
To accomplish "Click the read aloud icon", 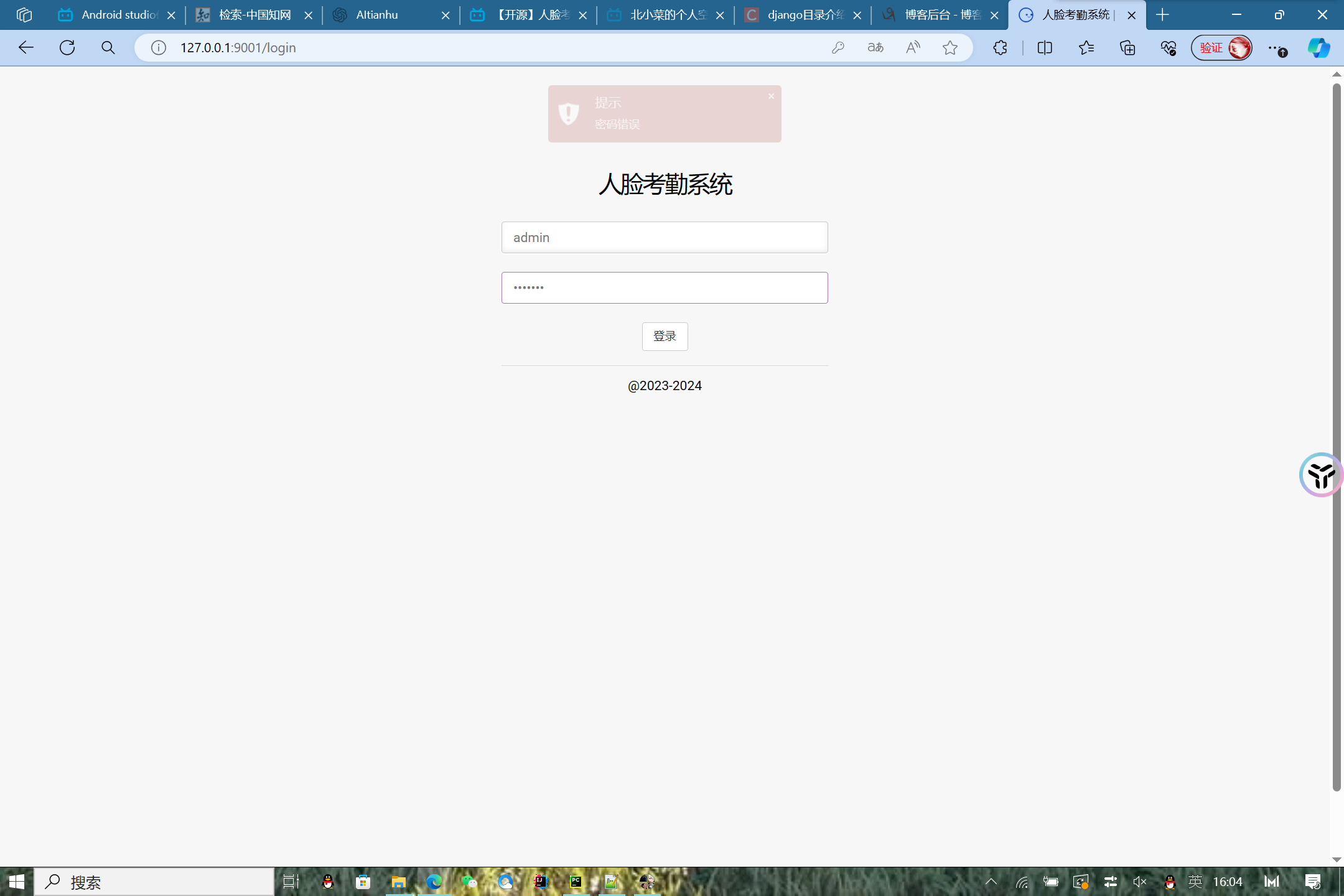I will 912,47.
